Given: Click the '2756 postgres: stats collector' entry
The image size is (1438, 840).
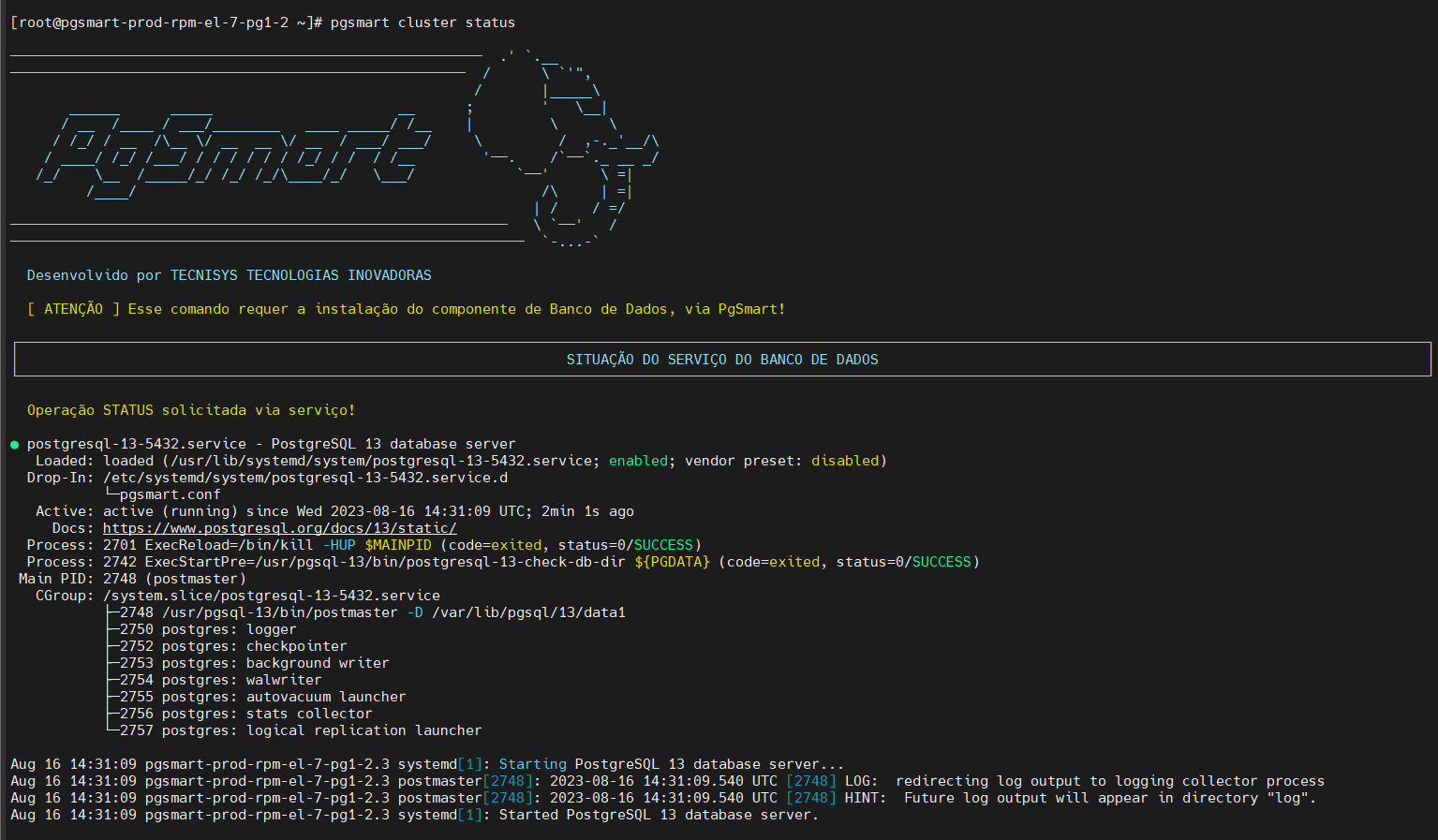Looking at the screenshot, I should click(246, 714).
